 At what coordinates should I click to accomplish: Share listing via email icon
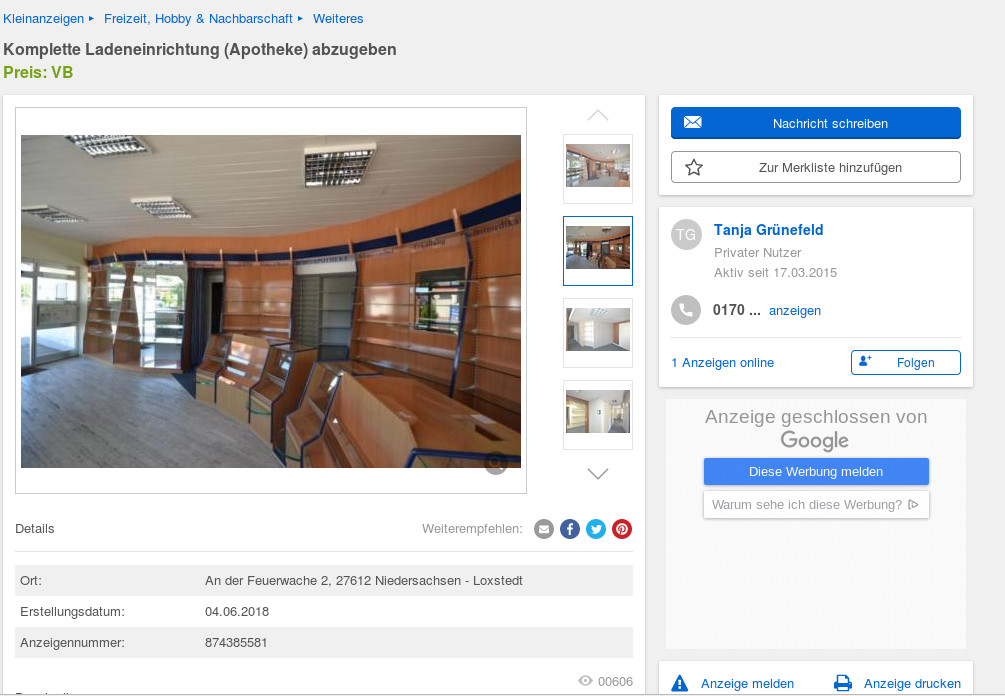[x=544, y=529]
